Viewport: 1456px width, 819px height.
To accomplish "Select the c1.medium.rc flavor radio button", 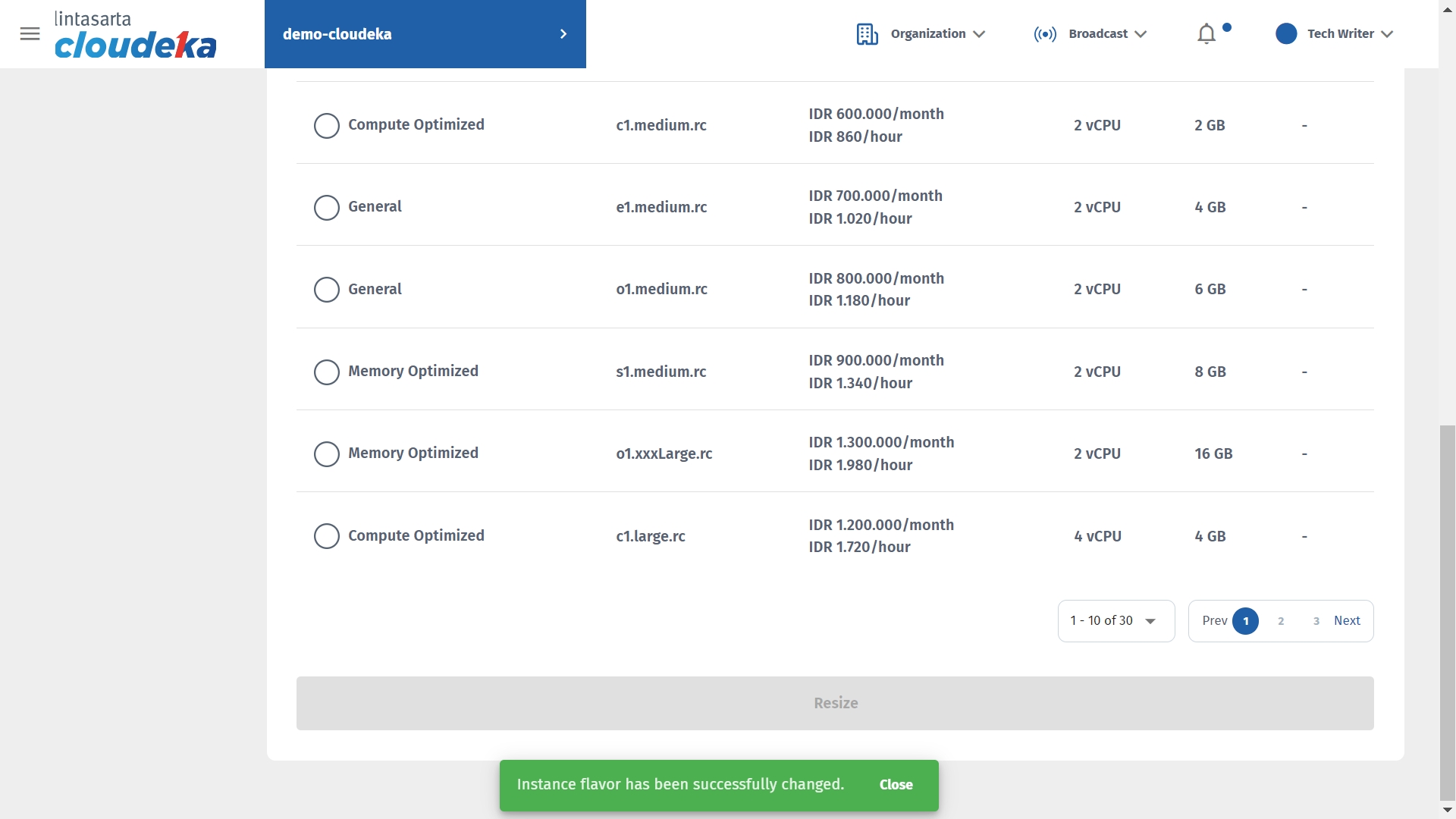I will [326, 125].
